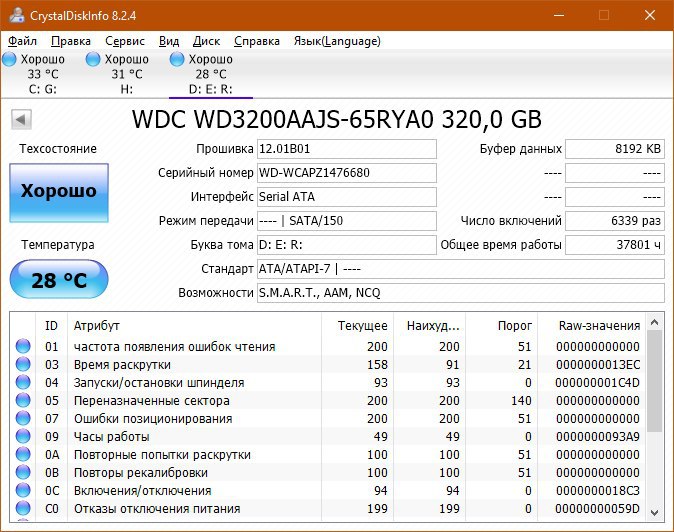
Task: Click the Прошивка field showing 12.01B01
Action: click(347, 149)
